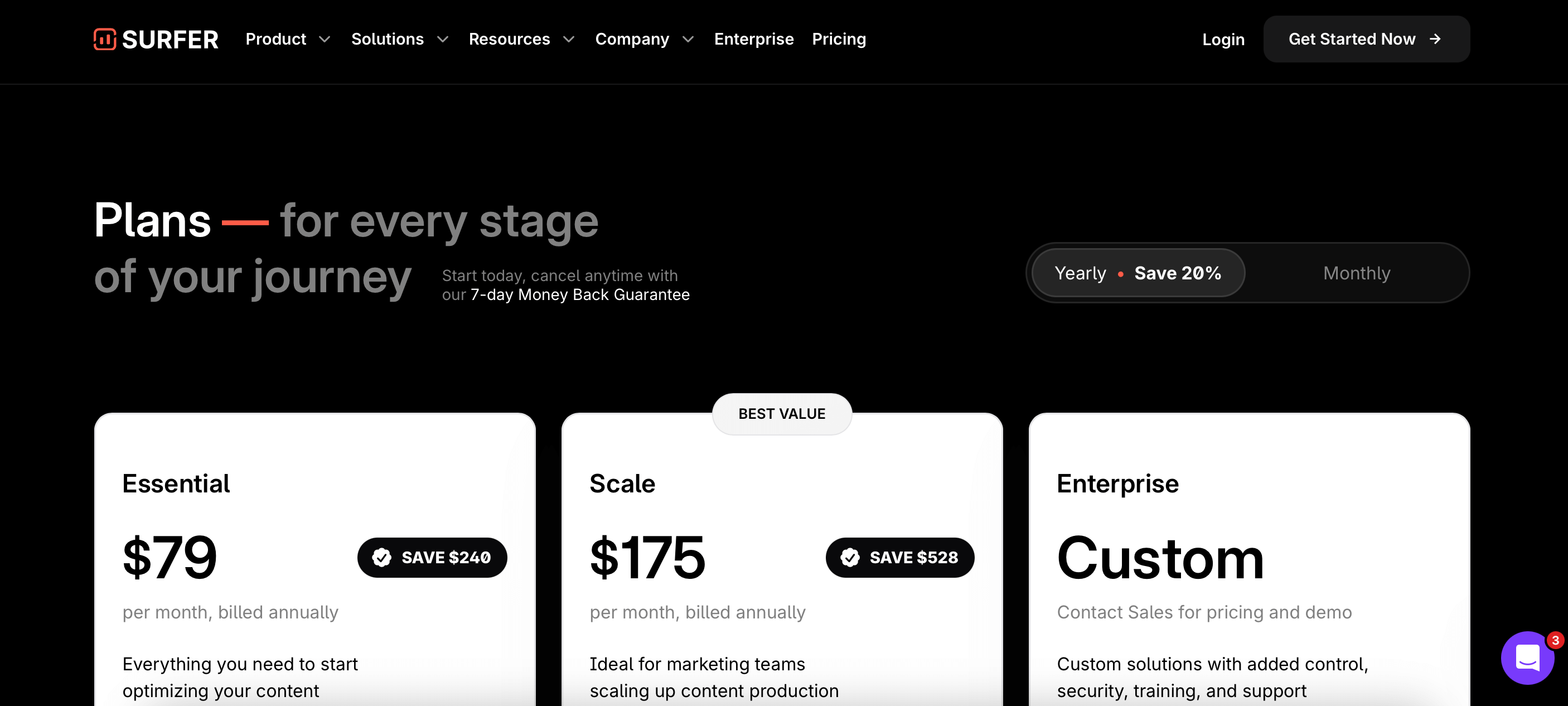The image size is (1568, 706).
Task: Click the arrow in Get Started Now
Action: click(1435, 39)
